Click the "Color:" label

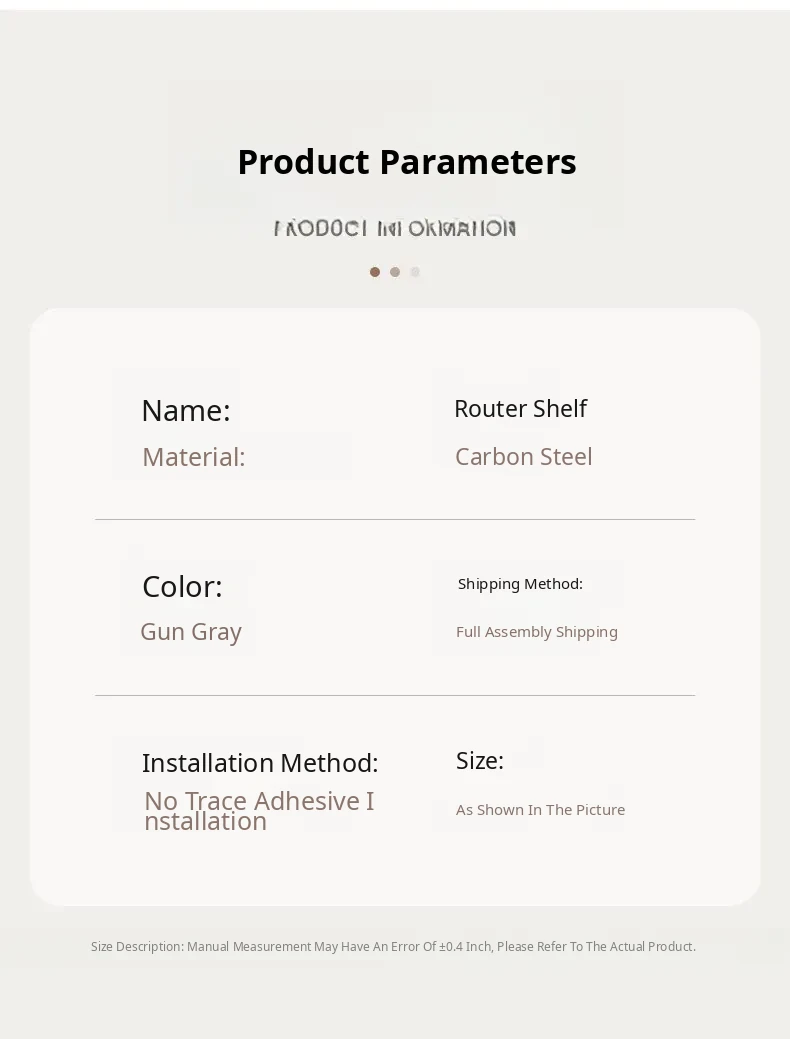pyautogui.click(x=182, y=586)
